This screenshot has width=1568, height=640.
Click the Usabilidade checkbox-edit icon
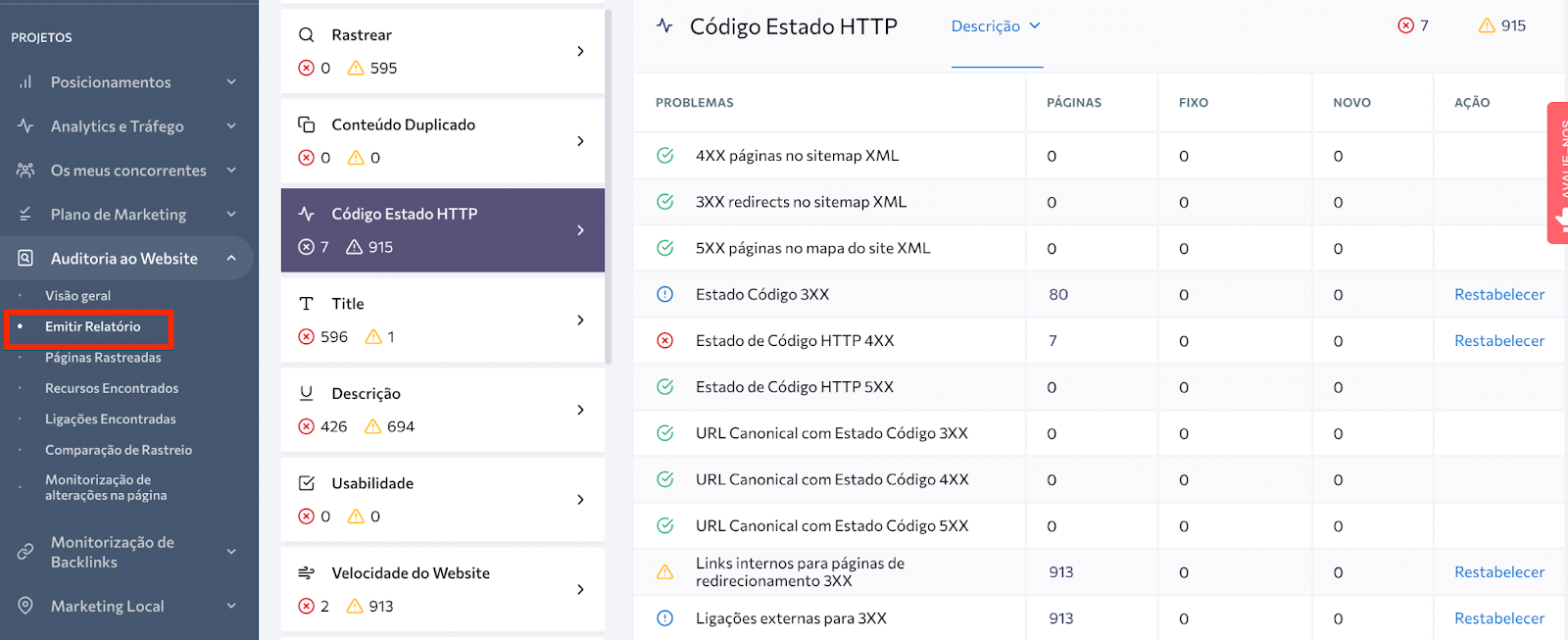pyautogui.click(x=307, y=483)
